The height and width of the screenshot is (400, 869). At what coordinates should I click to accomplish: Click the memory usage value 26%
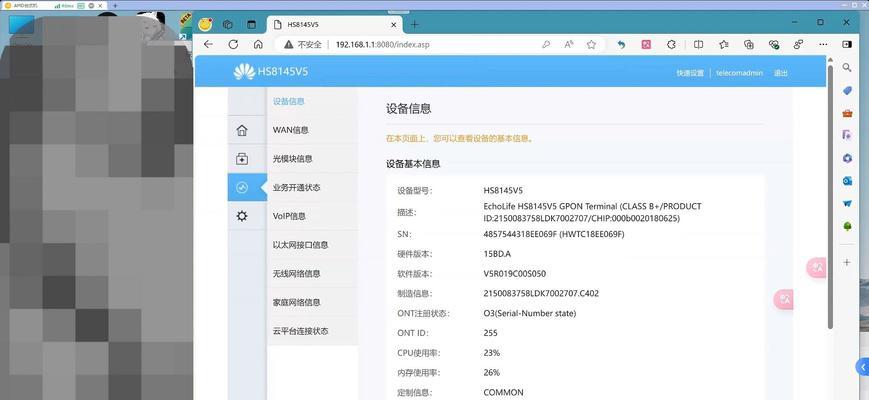click(492, 373)
